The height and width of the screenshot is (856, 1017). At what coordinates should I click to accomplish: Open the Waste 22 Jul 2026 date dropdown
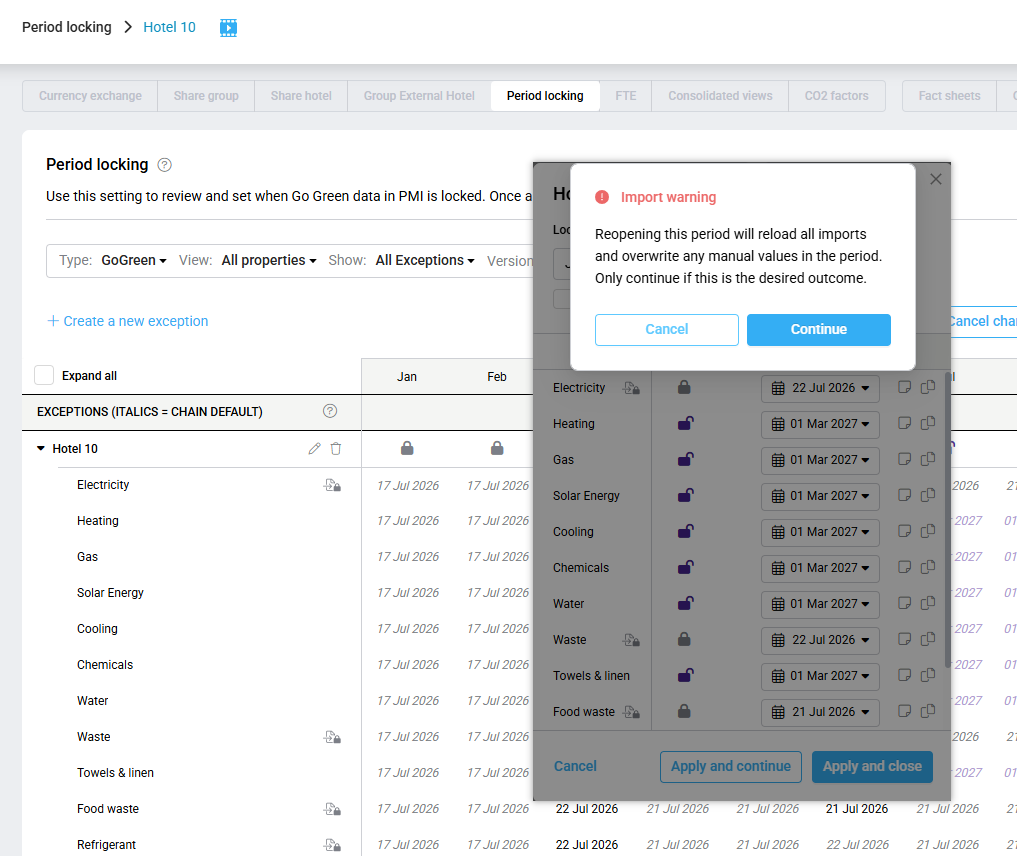[820, 640]
